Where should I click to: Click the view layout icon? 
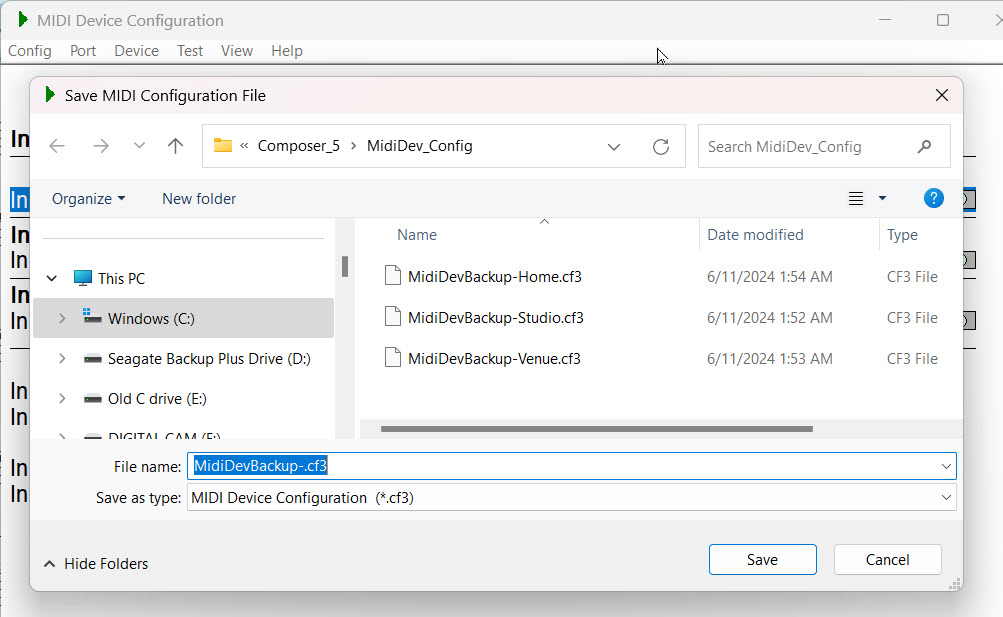tap(856, 199)
